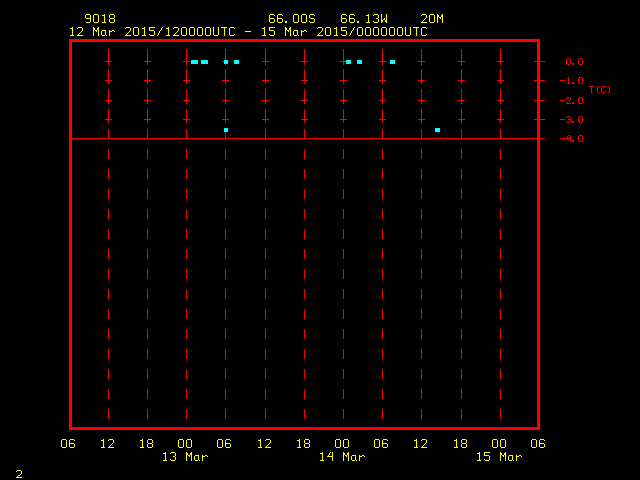
Task: Click the T(C) axis unit label
Action: point(600,89)
